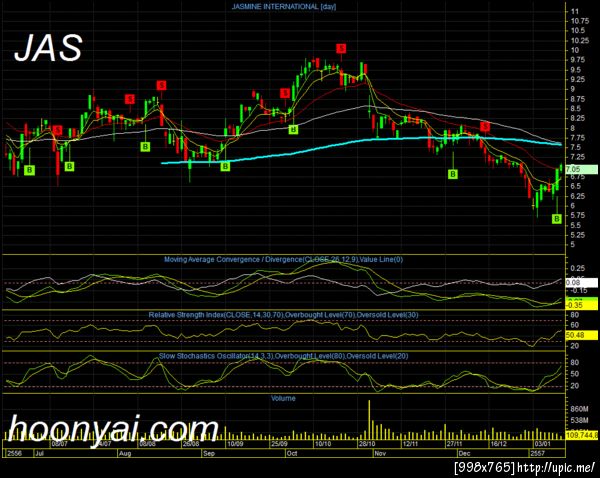Click the 11 price axis label
The image size is (600, 478).
click(575, 12)
